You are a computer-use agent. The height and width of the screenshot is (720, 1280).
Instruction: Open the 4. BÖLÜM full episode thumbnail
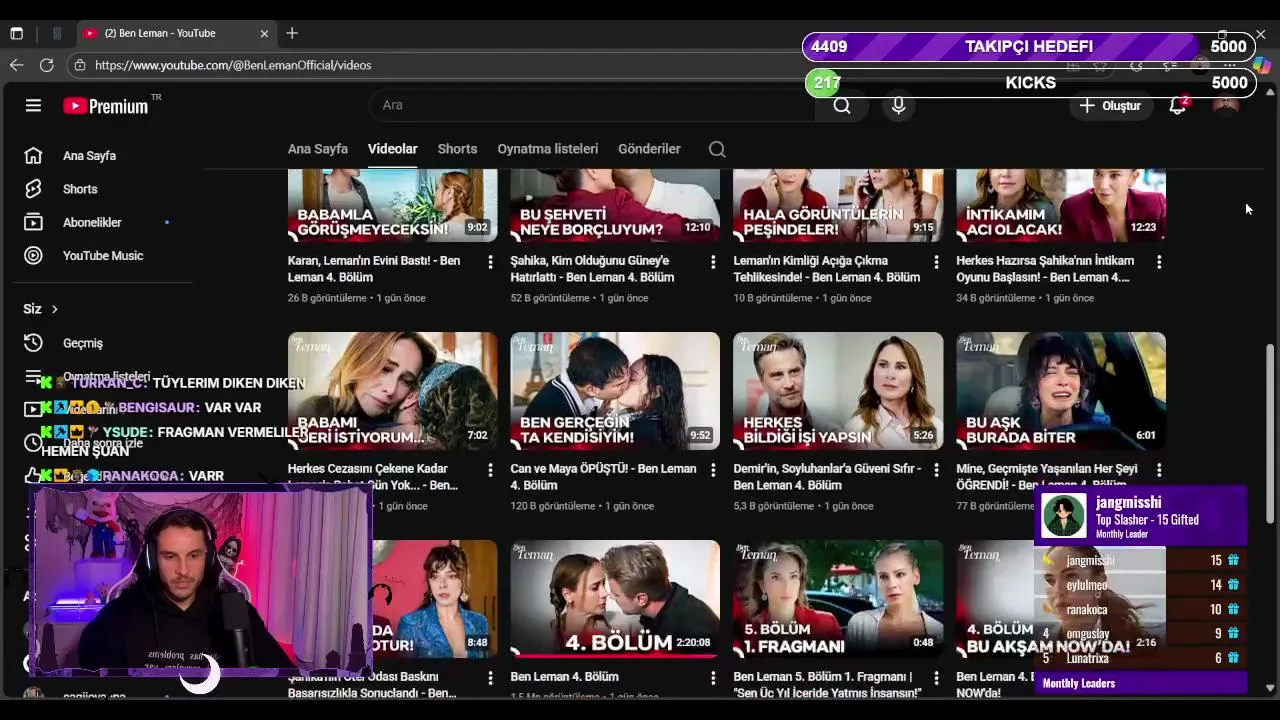tap(615, 599)
